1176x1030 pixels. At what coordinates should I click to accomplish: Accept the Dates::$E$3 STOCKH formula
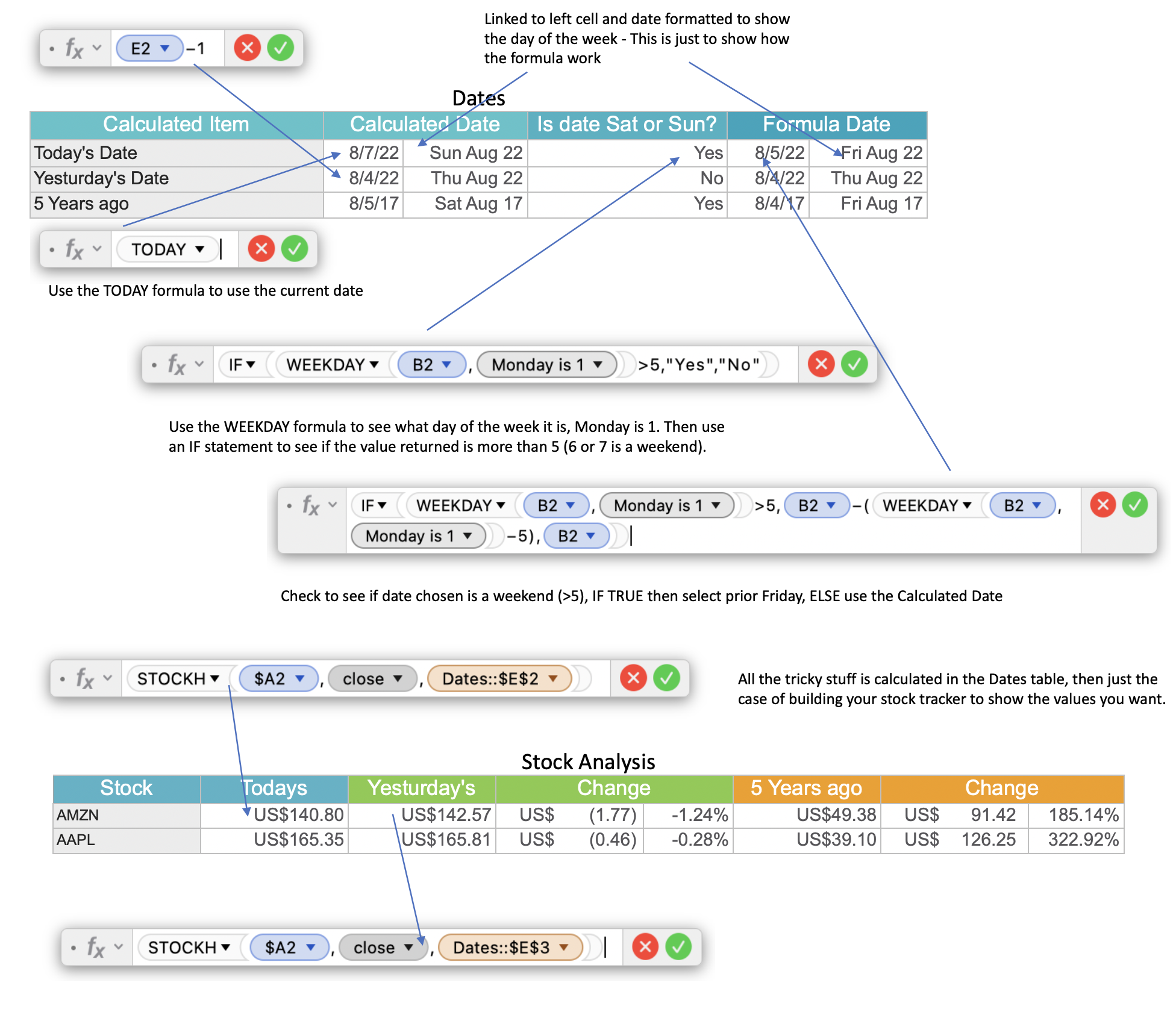678,947
